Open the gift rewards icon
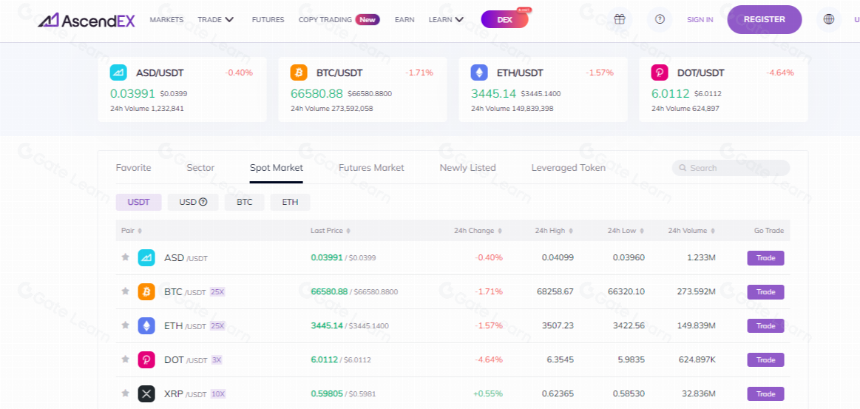Screen dimensions: 860x409 [619, 19]
